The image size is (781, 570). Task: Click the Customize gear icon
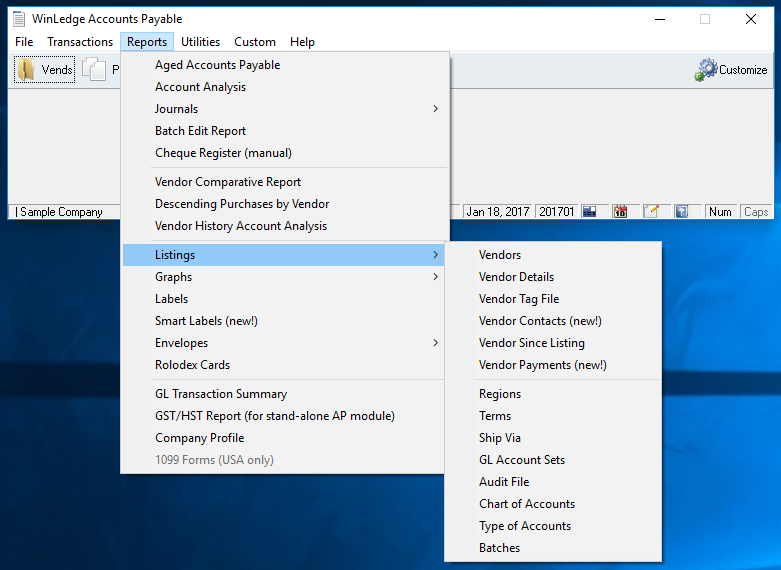pyautogui.click(x=708, y=69)
